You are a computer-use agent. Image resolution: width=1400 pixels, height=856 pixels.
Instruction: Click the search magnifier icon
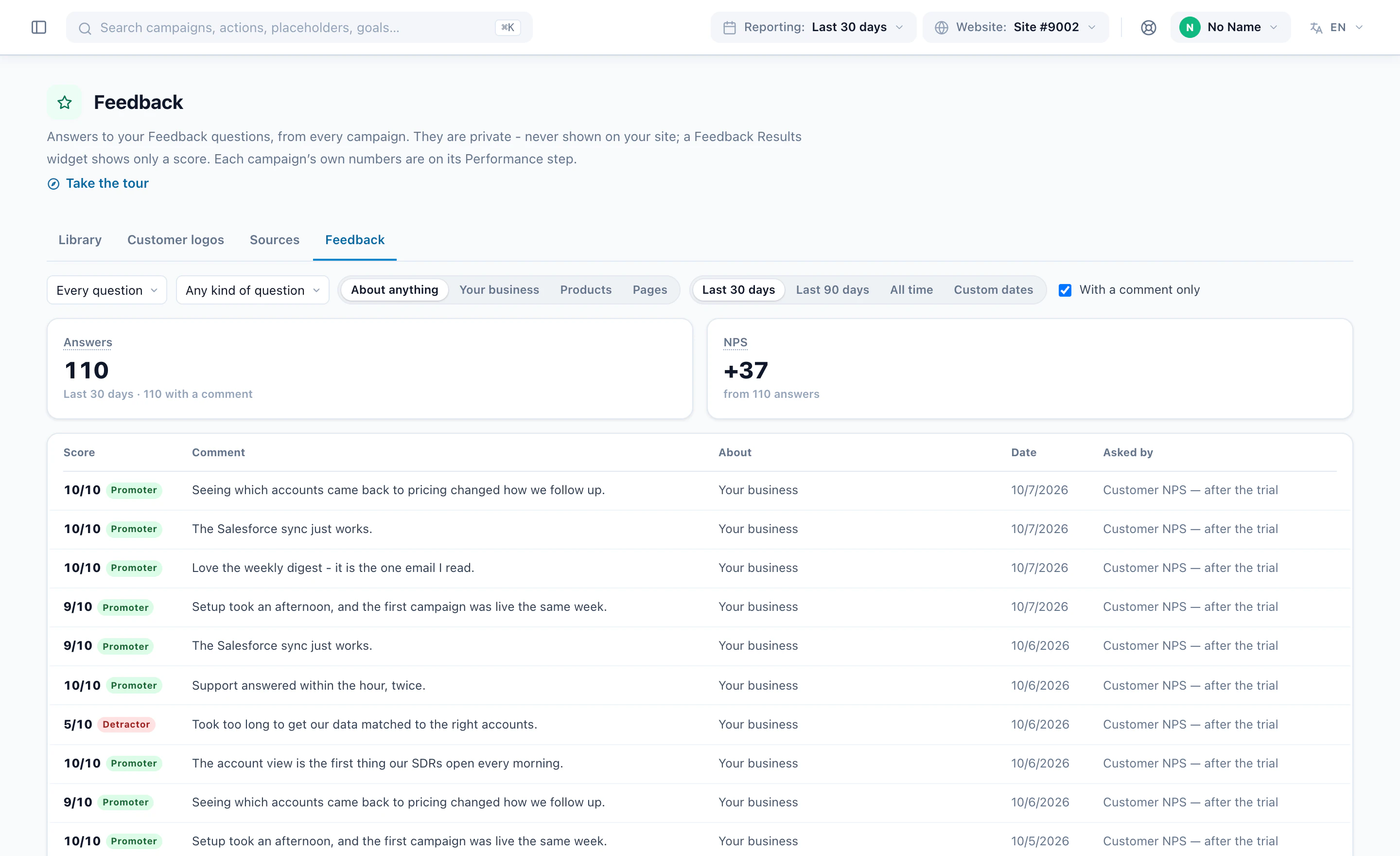pyautogui.click(x=85, y=28)
